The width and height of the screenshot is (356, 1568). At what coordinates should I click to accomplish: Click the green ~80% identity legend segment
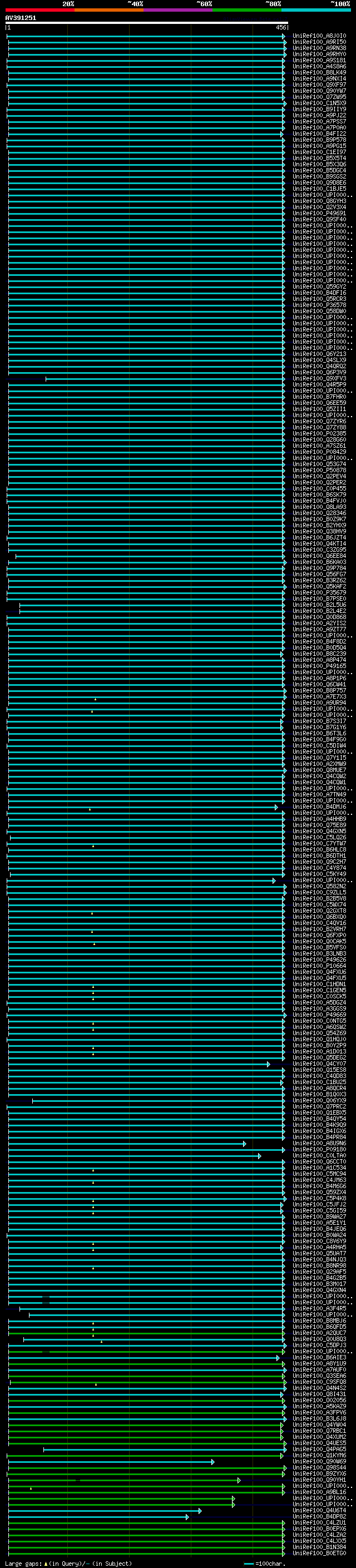tap(247, 10)
